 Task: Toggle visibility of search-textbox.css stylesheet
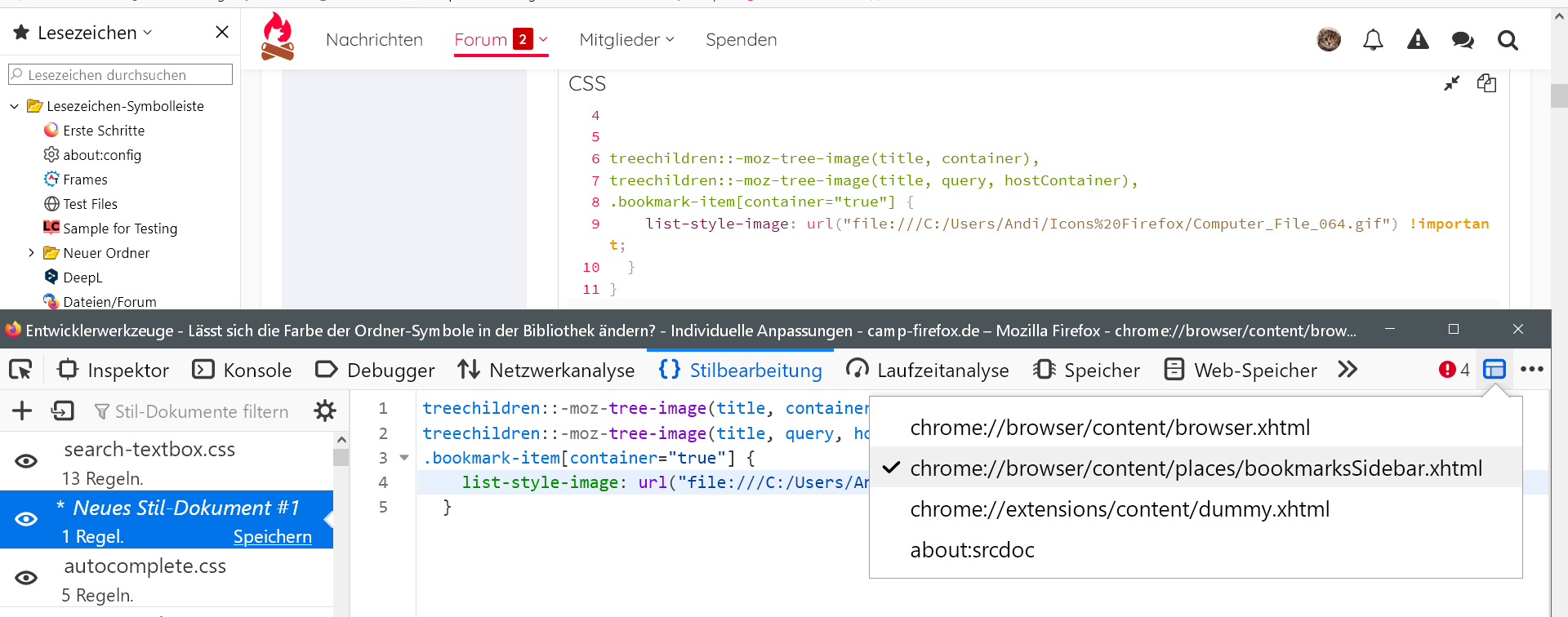coord(26,461)
